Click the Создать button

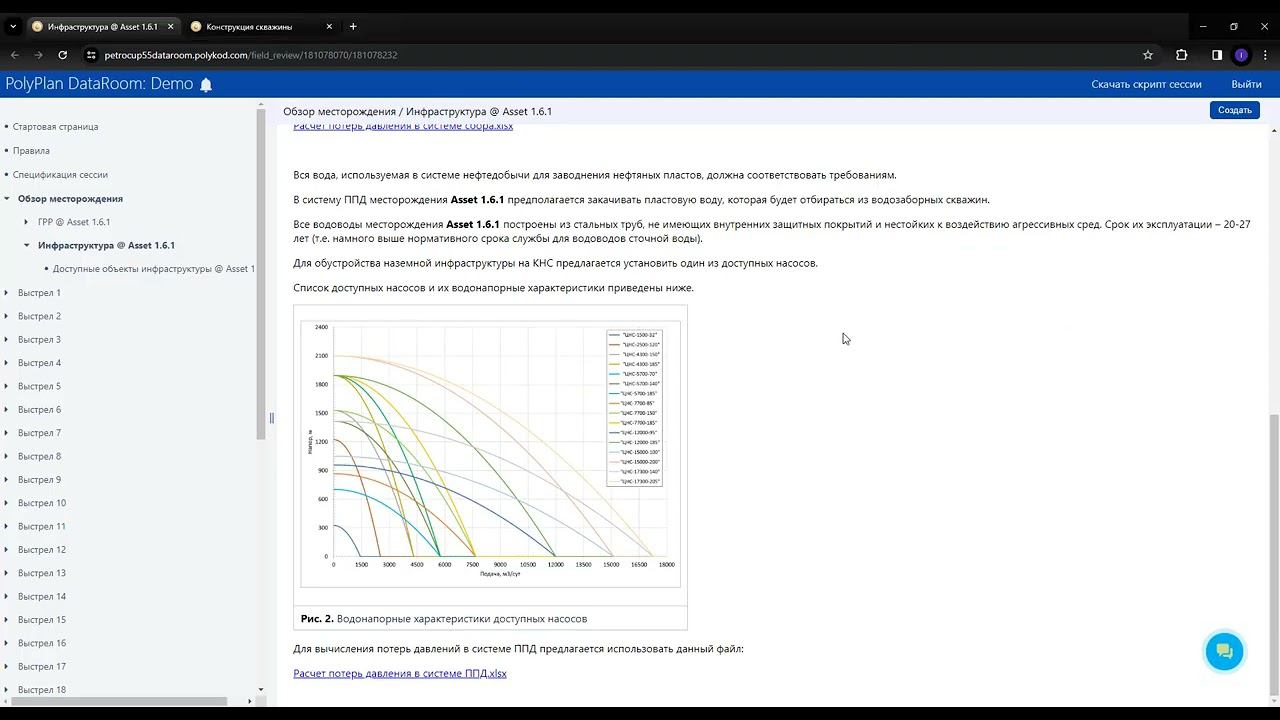tap(1234, 110)
